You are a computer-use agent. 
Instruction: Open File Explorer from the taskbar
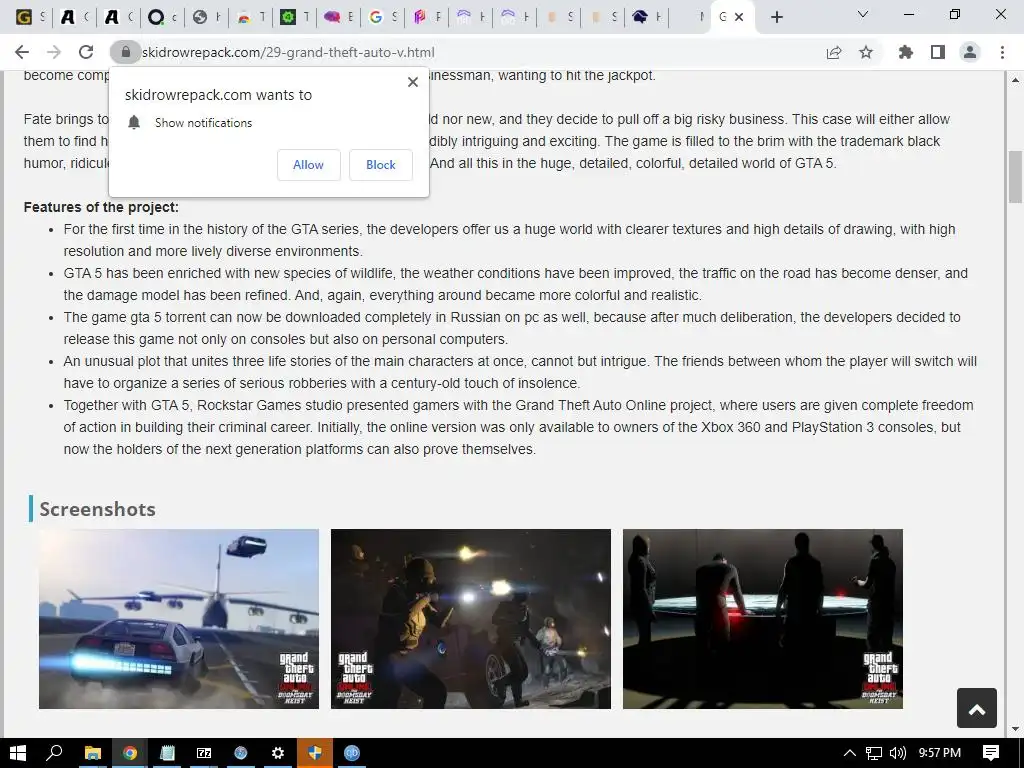coord(92,753)
